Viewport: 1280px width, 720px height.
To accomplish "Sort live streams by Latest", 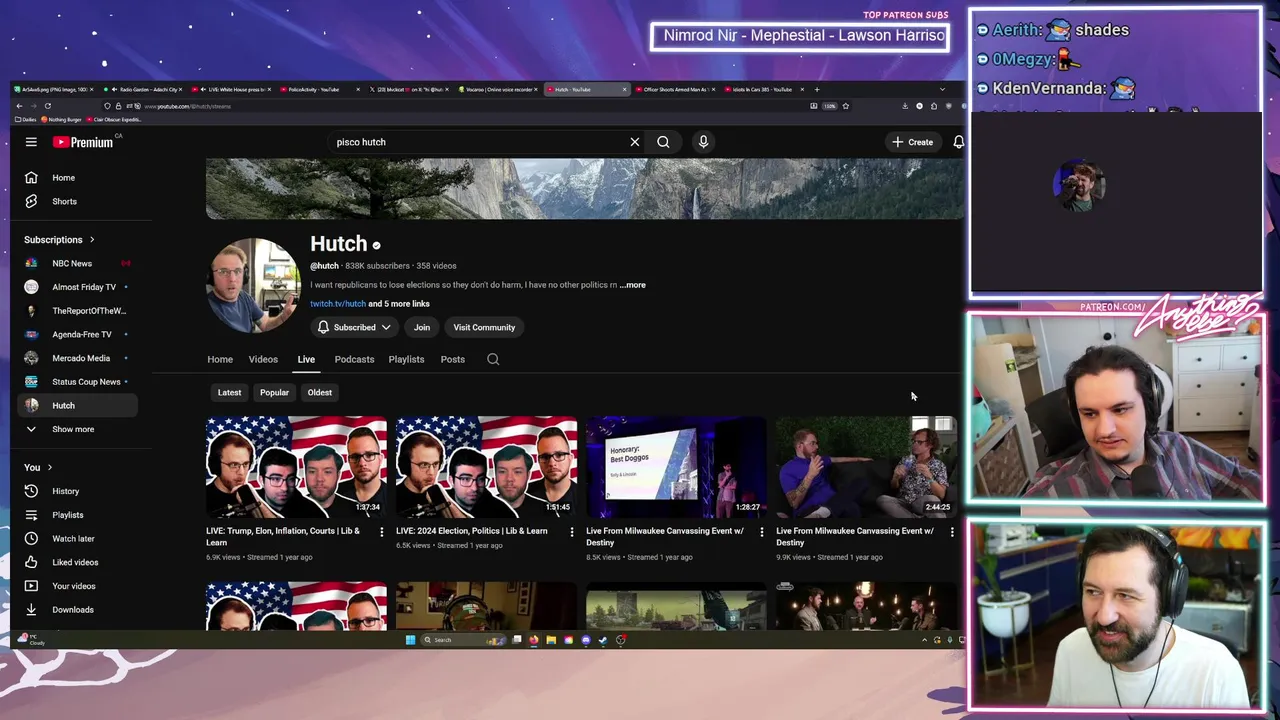I will click(229, 393).
